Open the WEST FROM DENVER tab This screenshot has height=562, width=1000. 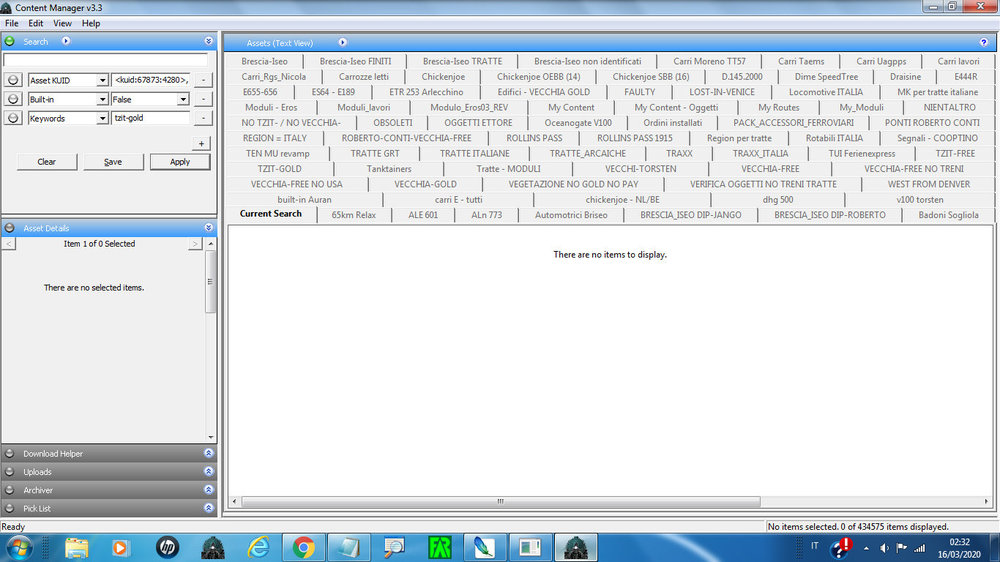pos(929,184)
